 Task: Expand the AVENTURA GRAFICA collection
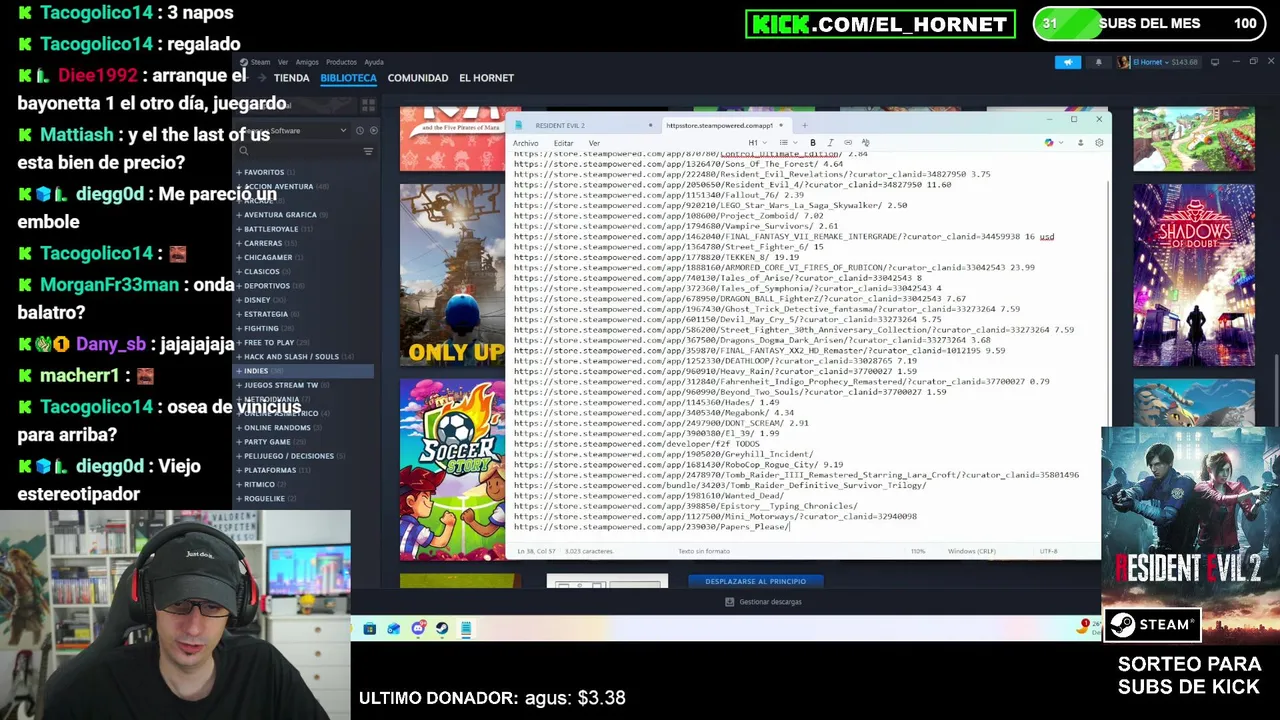[280, 215]
